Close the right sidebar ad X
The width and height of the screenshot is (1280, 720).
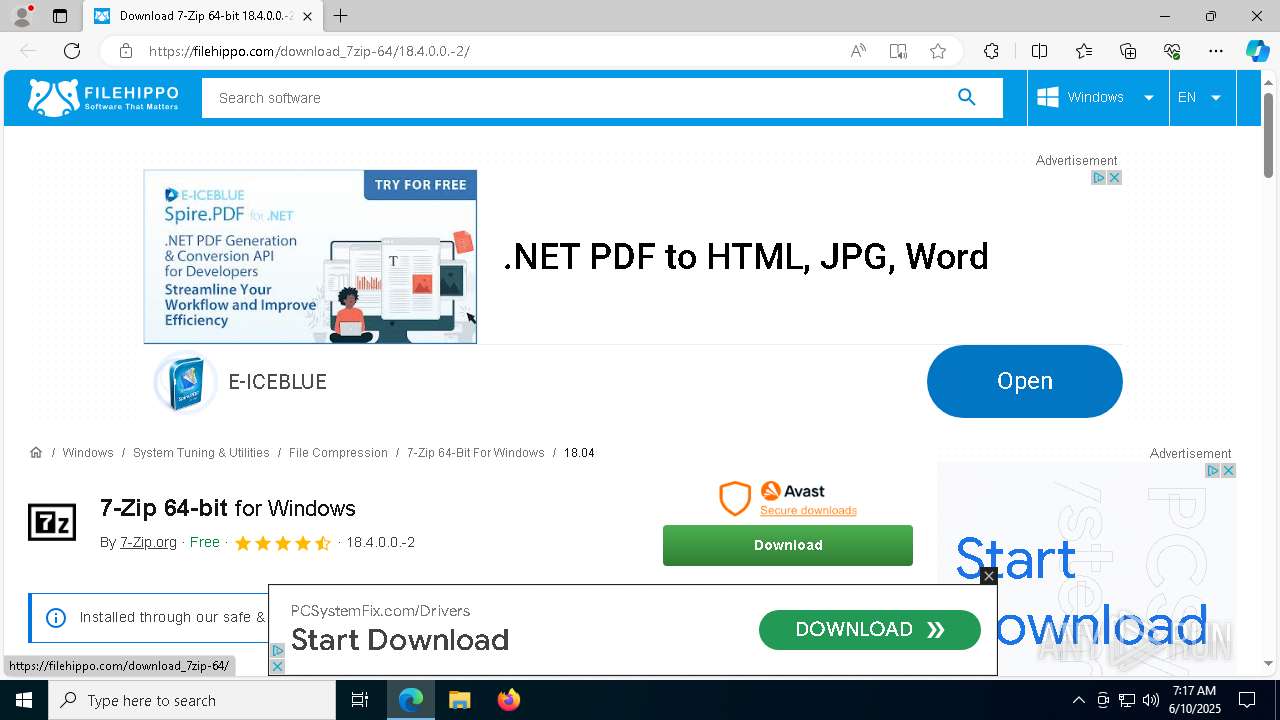click(x=1228, y=470)
